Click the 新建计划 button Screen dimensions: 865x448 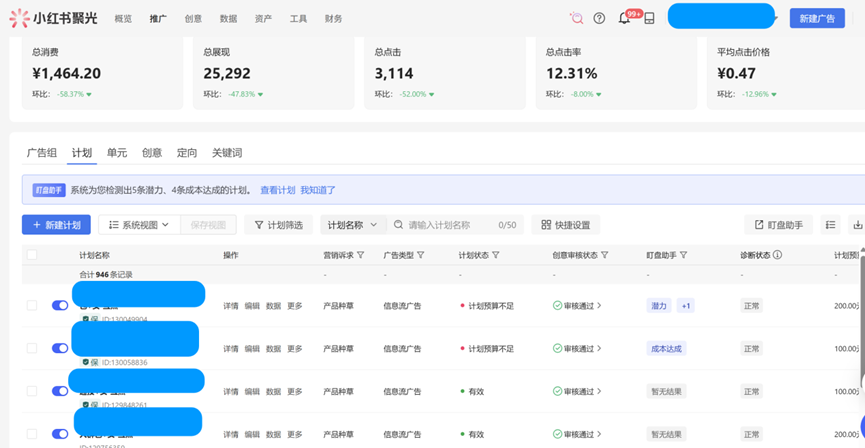point(56,225)
